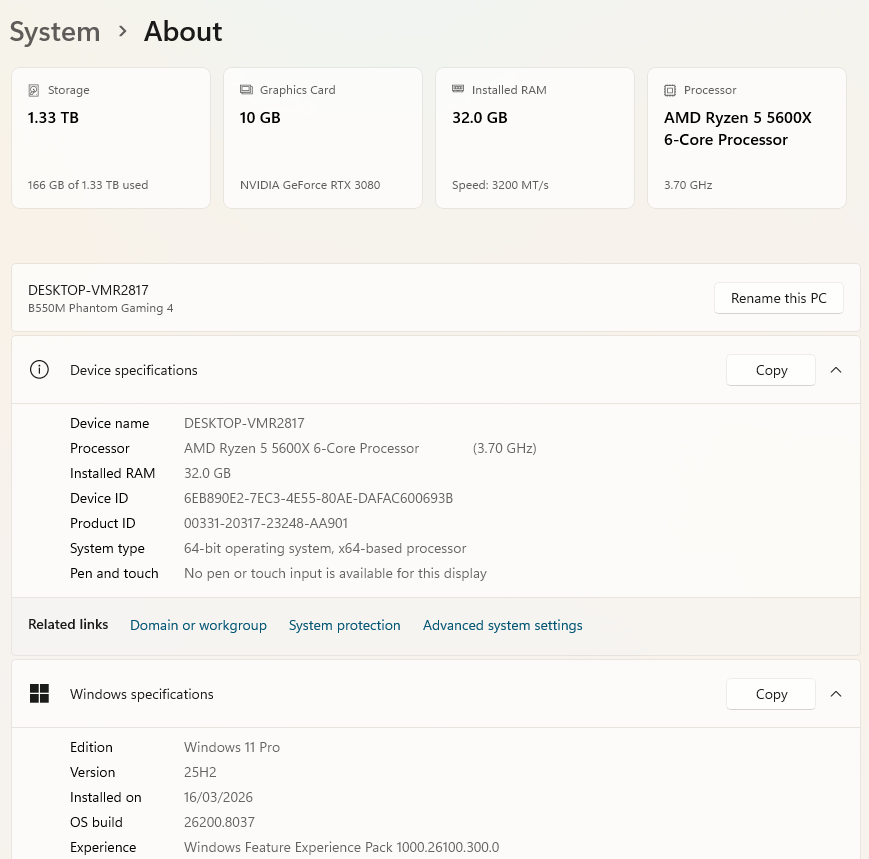The height and width of the screenshot is (859, 869).
Task: Select the DESKTOP-VMR2817 device name text
Action: 88,290
